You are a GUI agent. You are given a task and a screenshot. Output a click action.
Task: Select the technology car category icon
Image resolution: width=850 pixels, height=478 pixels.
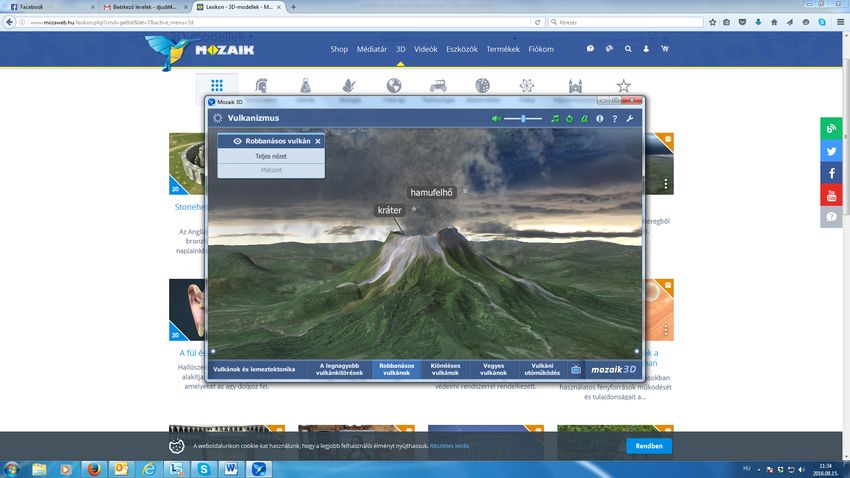point(438,85)
